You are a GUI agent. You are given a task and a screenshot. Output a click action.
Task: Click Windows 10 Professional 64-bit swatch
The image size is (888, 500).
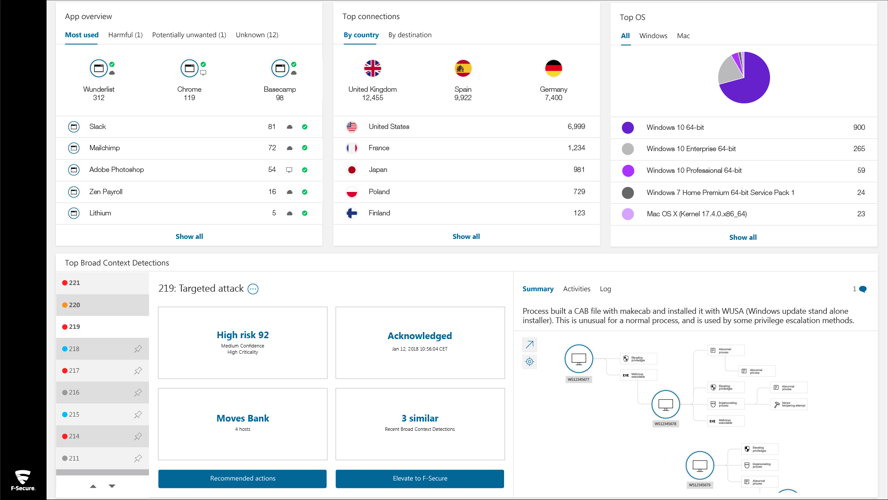(x=627, y=170)
